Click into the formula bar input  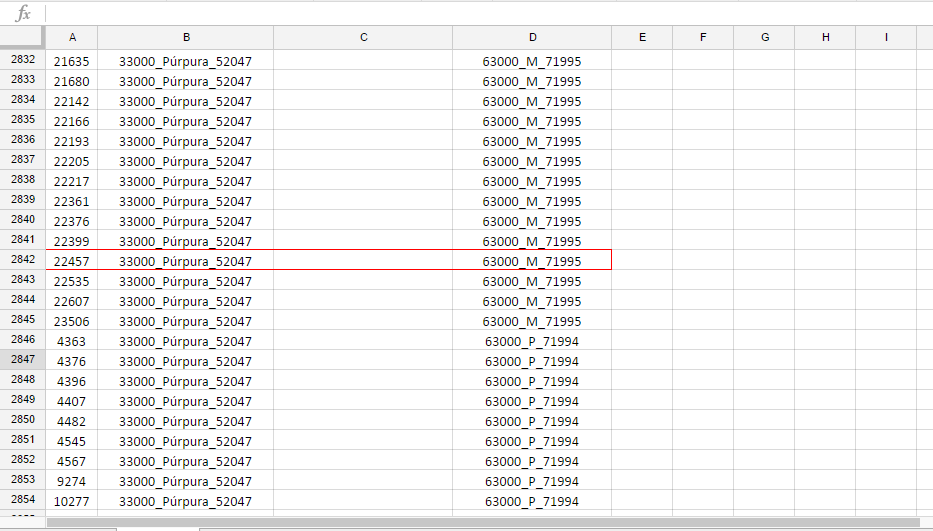pyautogui.click(x=480, y=14)
